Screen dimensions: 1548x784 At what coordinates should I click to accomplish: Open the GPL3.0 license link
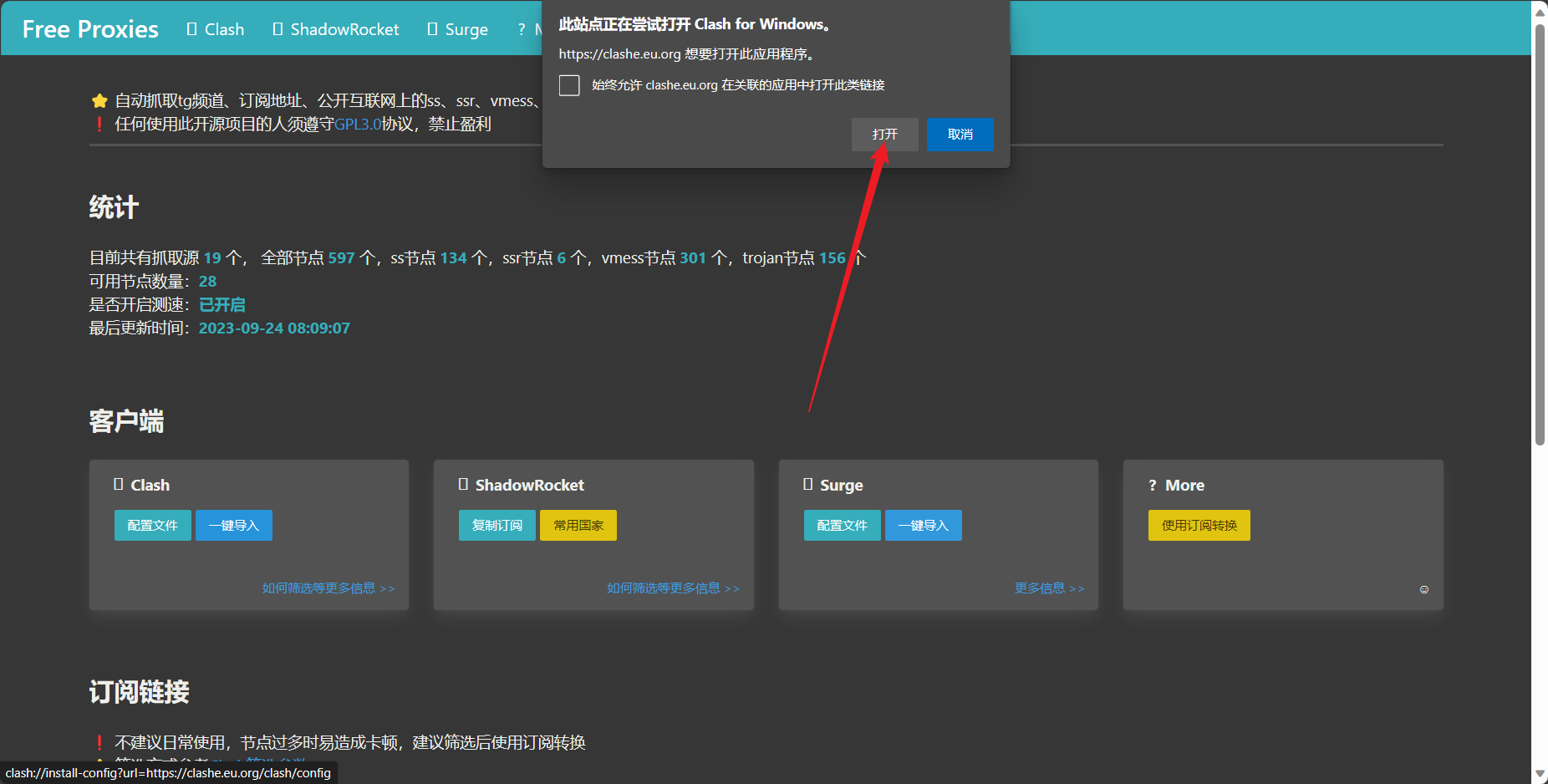pyautogui.click(x=358, y=125)
